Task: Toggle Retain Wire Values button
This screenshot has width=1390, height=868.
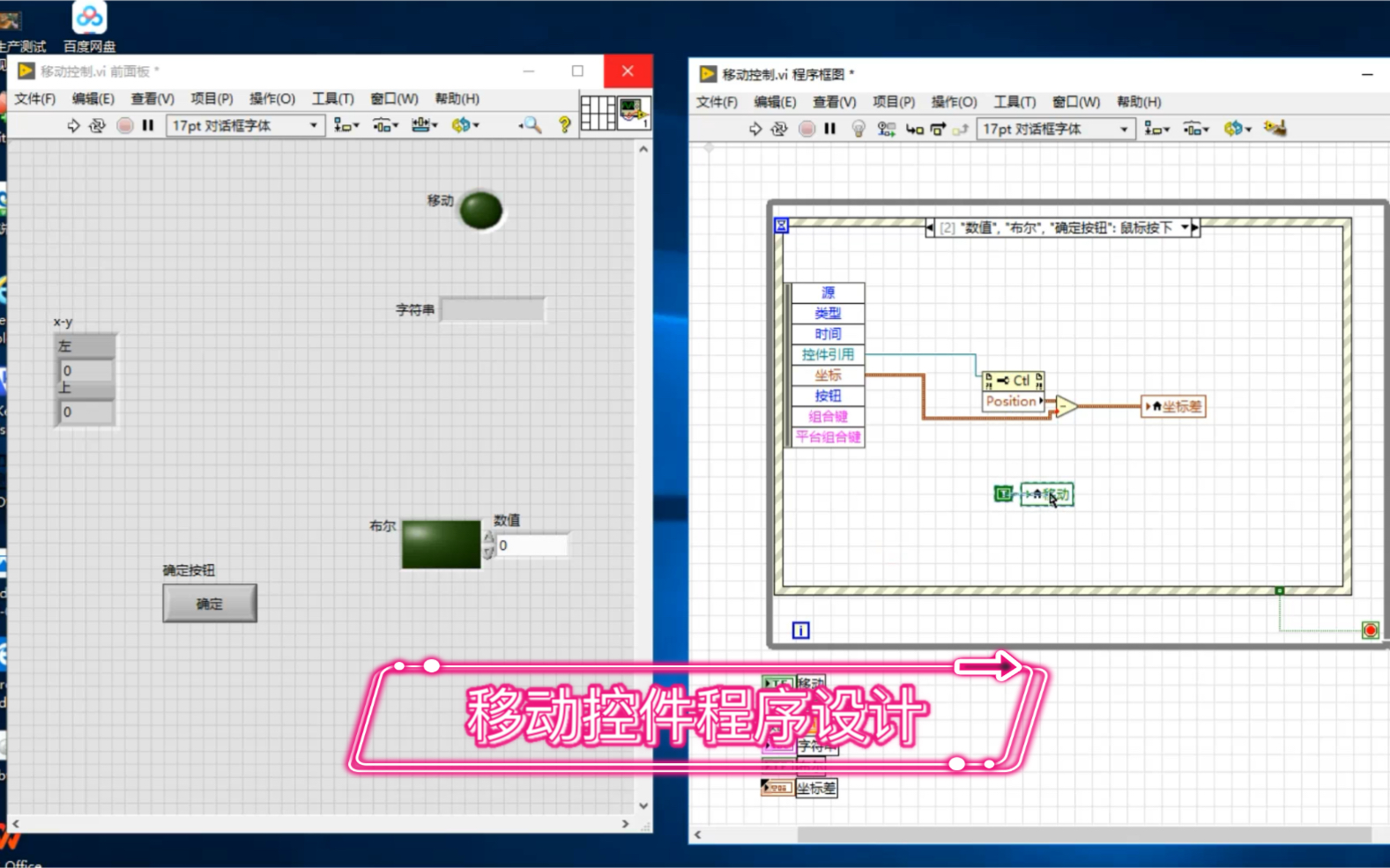Action: pyautogui.click(x=887, y=130)
